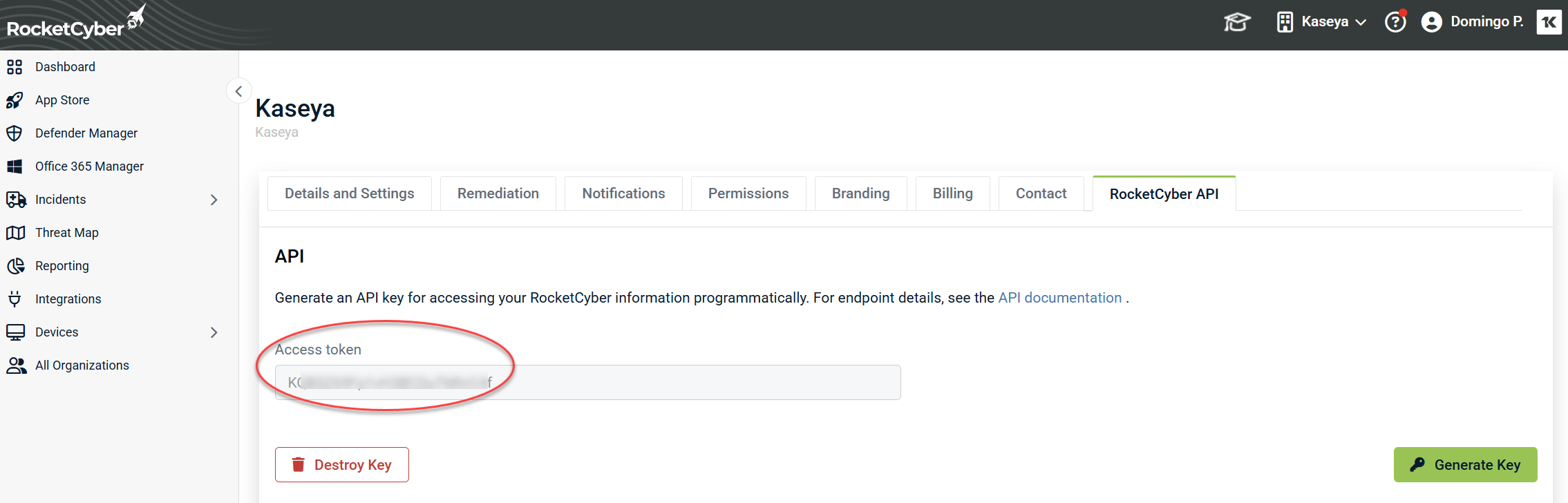Click the Dashboard grid icon

(15, 67)
